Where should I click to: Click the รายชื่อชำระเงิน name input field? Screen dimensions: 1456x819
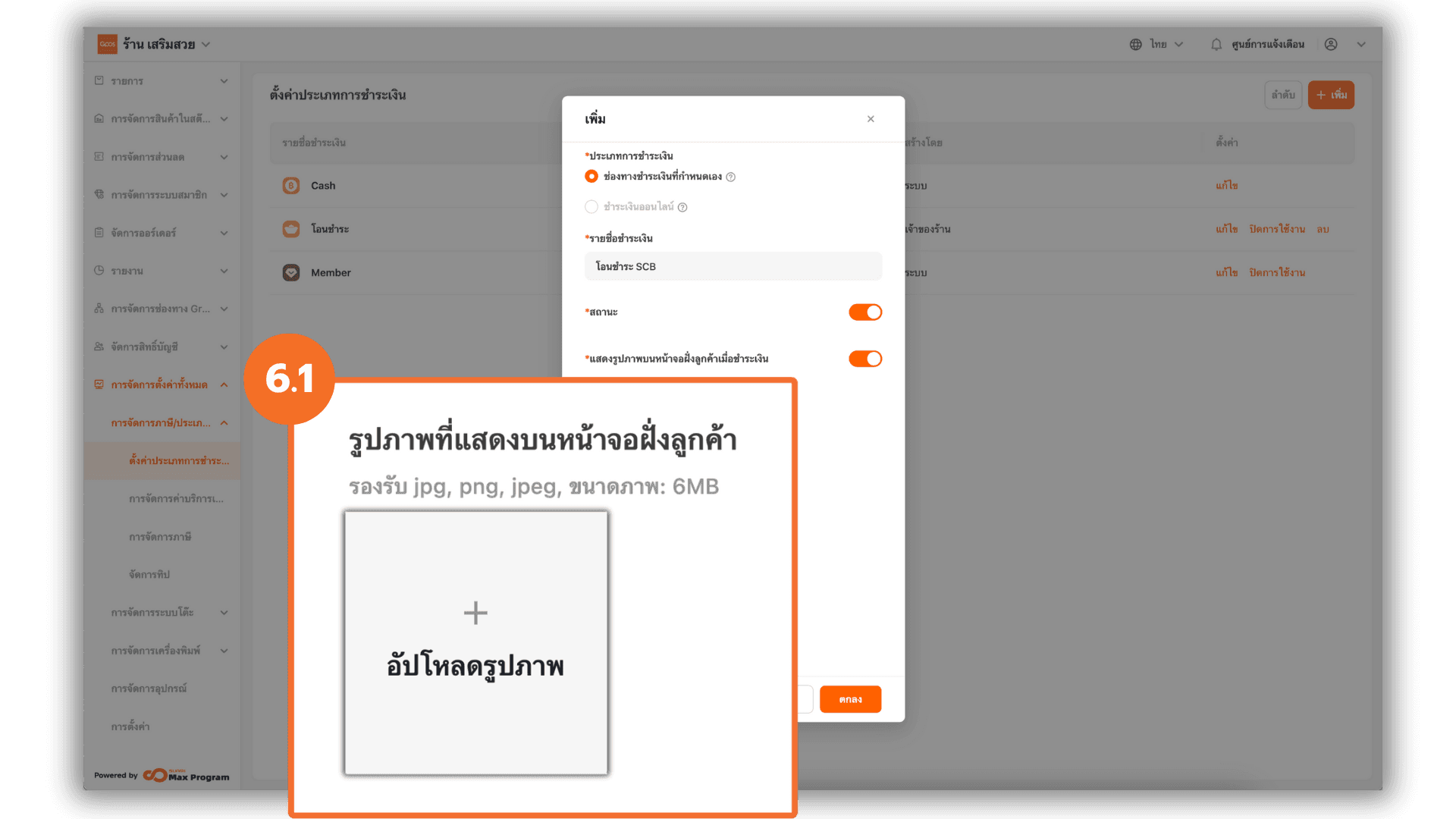click(733, 267)
